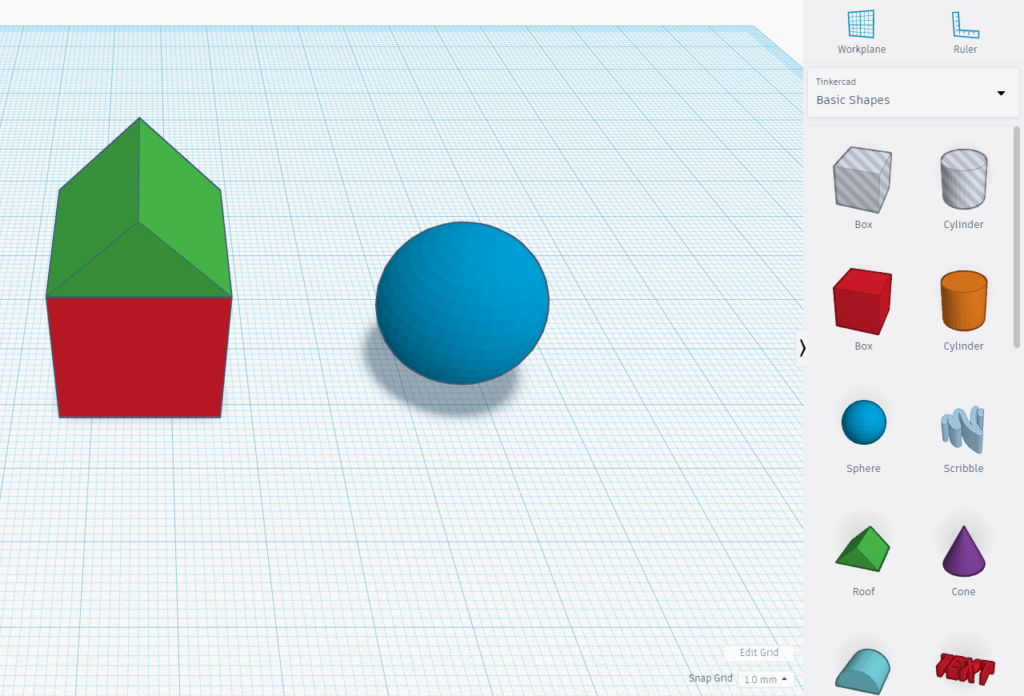Select the blue sphere on the workplane

click(x=462, y=303)
